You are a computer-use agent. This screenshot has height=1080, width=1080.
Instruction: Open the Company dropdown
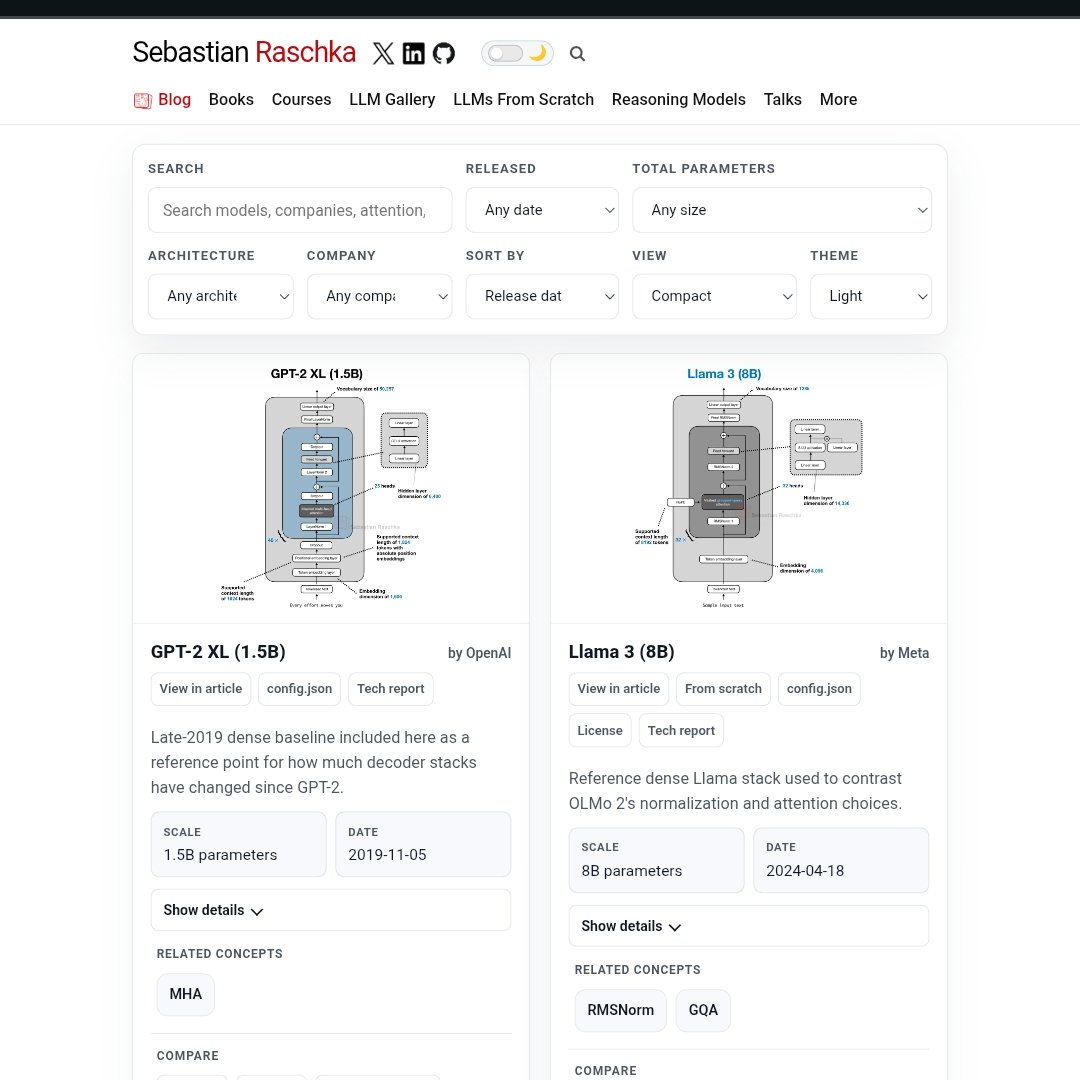[380, 296]
